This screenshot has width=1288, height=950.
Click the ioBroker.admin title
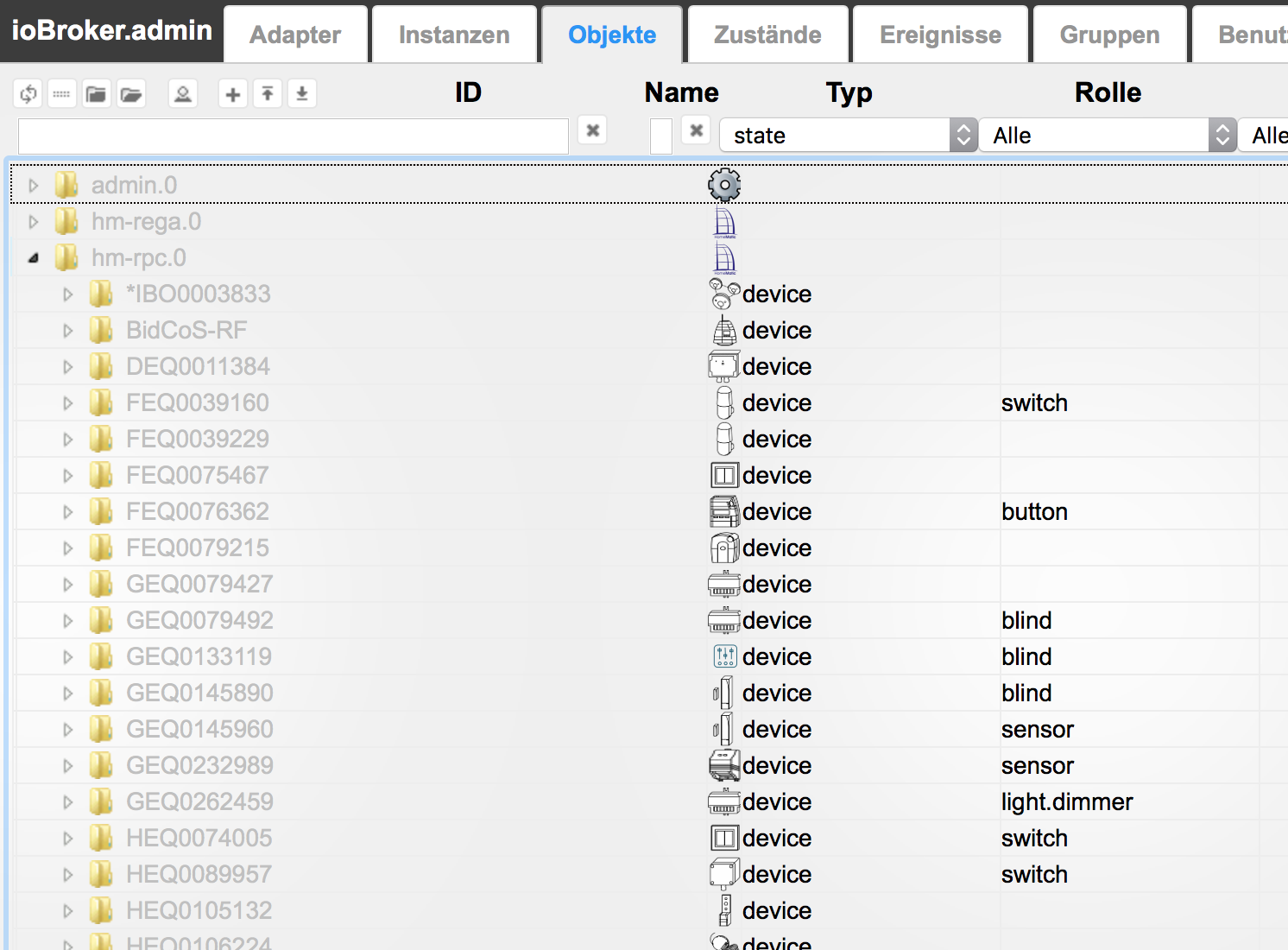(111, 30)
